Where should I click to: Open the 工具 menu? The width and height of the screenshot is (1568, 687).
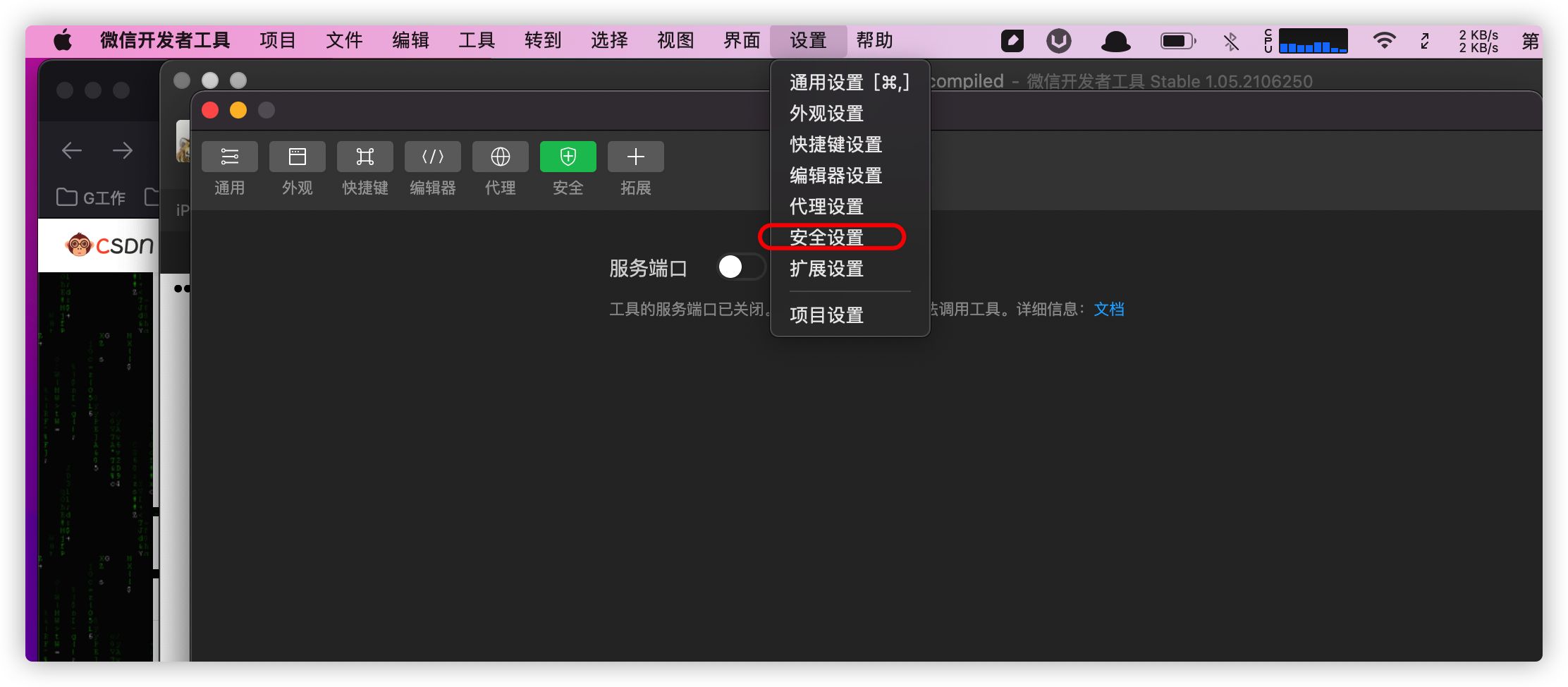pyautogui.click(x=476, y=40)
